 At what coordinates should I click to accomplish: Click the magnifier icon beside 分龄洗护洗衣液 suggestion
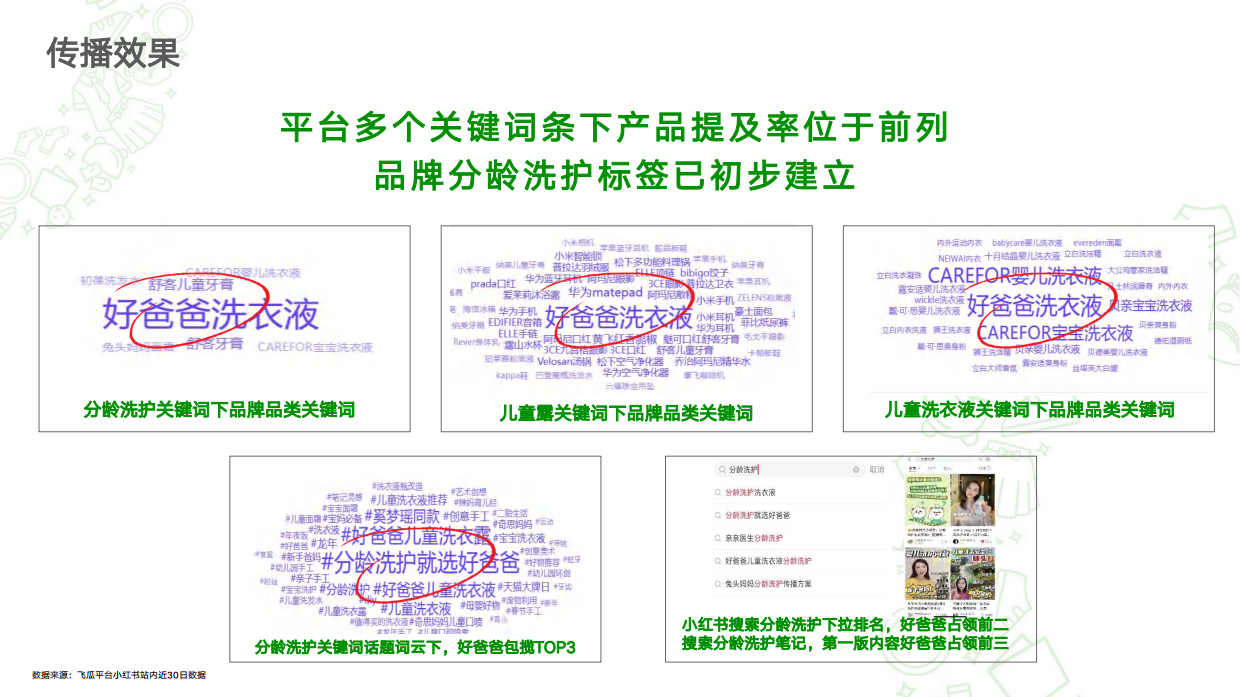[718, 492]
